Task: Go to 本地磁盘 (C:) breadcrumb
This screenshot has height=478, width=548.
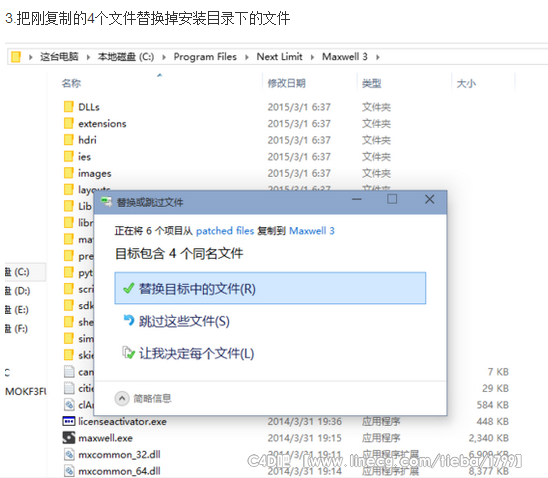Action: [x=126, y=57]
